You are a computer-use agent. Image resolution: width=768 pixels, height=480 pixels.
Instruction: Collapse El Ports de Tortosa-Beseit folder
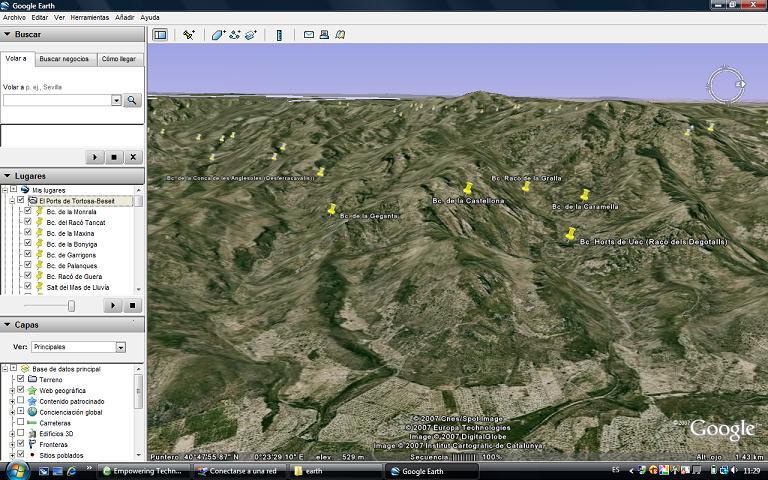12,200
